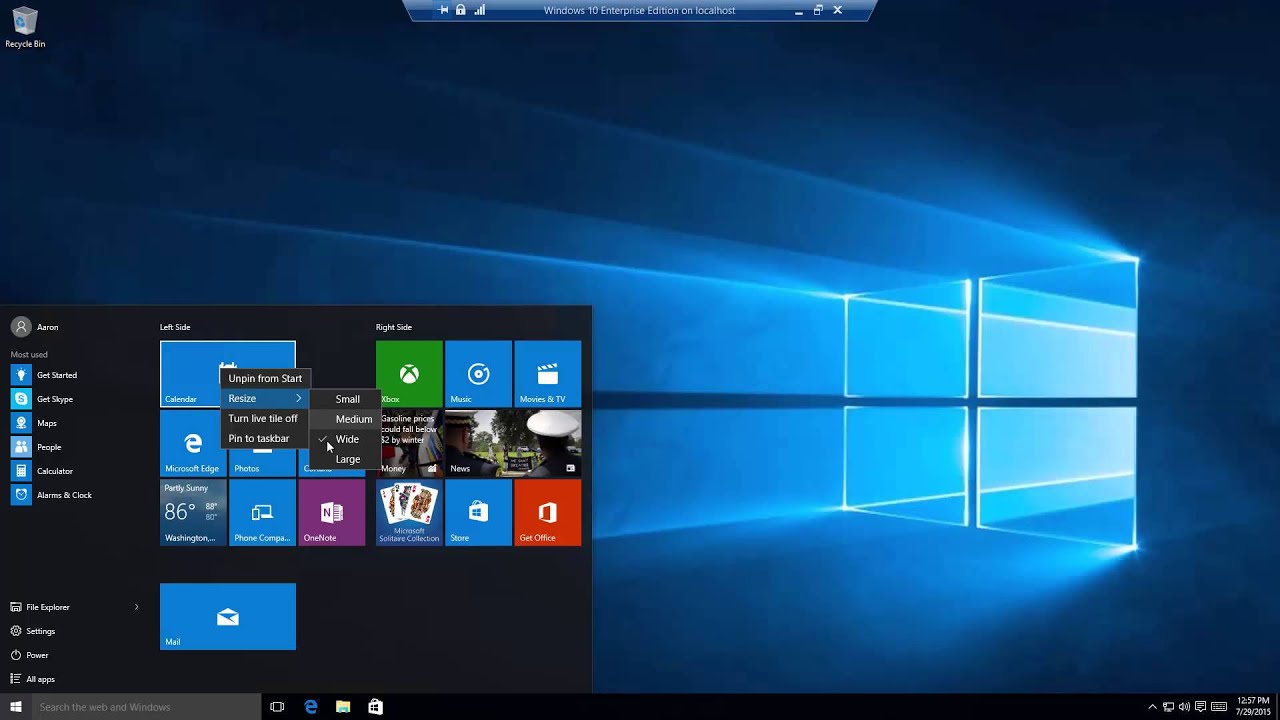Open the Action Center notification icon
1280x720 pixels.
tap(1201, 707)
